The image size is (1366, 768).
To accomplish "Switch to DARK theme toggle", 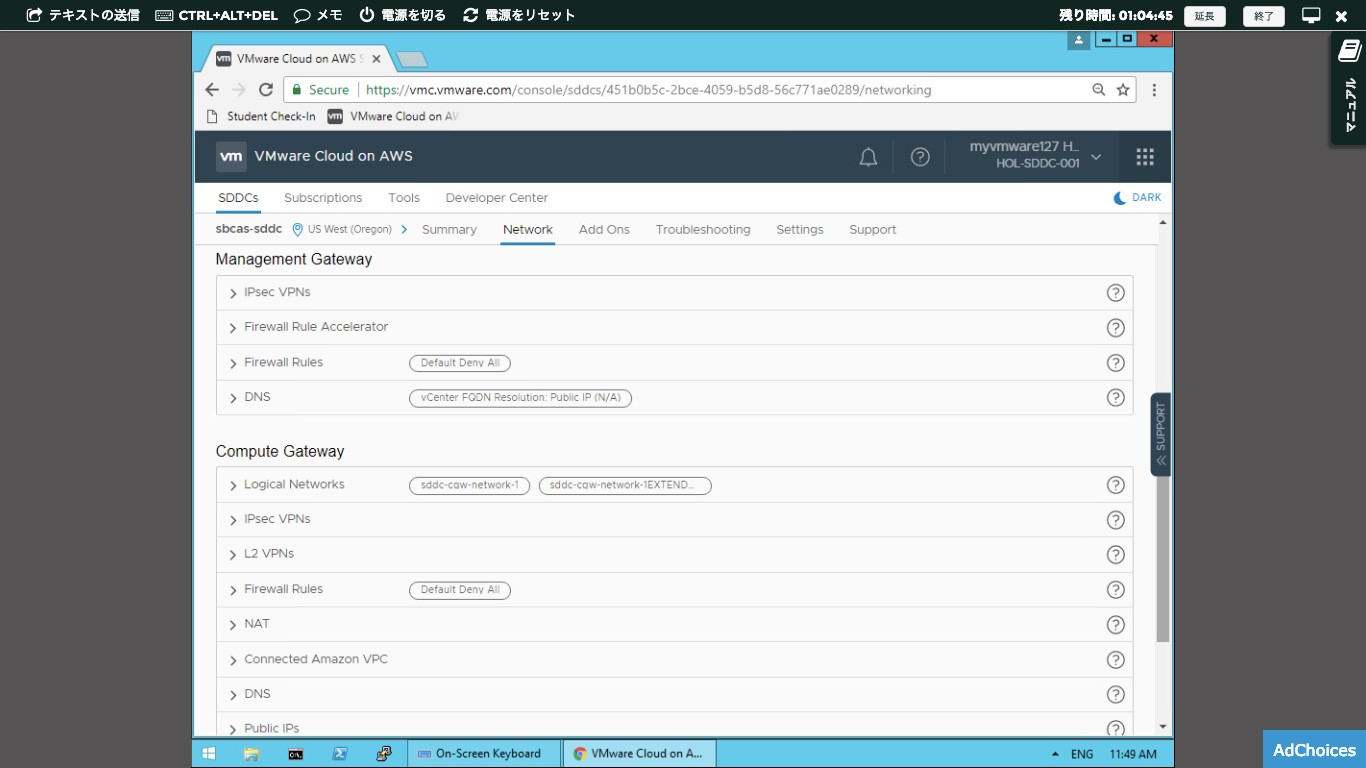I will [1138, 198].
